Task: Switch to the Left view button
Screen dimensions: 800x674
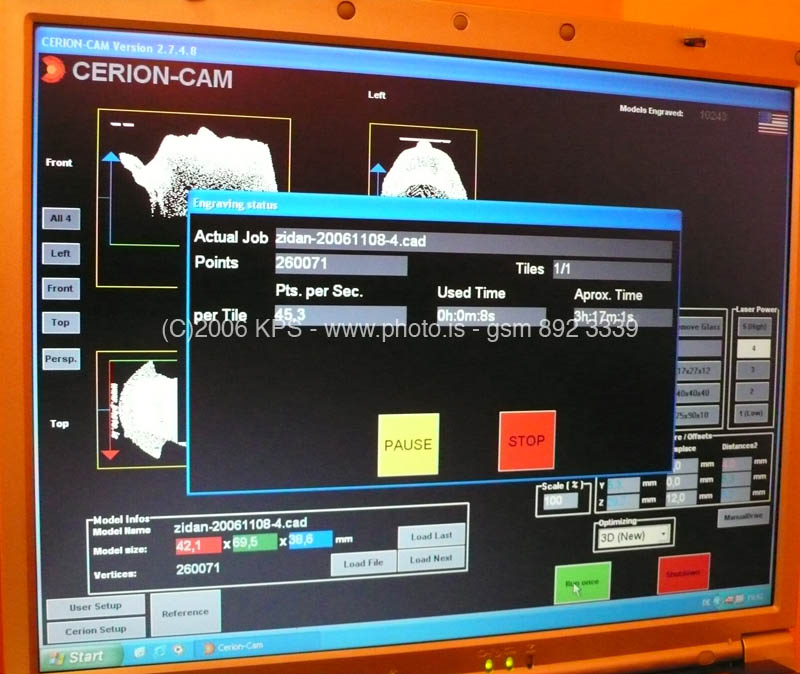Action: [61, 254]
